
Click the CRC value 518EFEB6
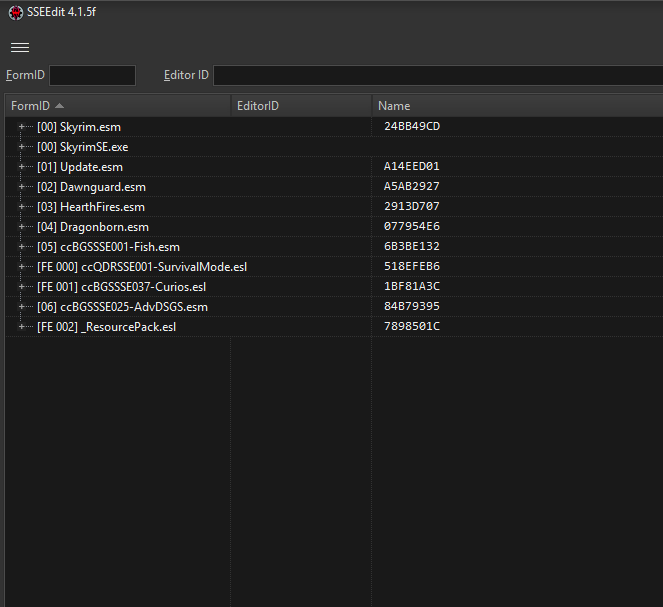[412, 266]
